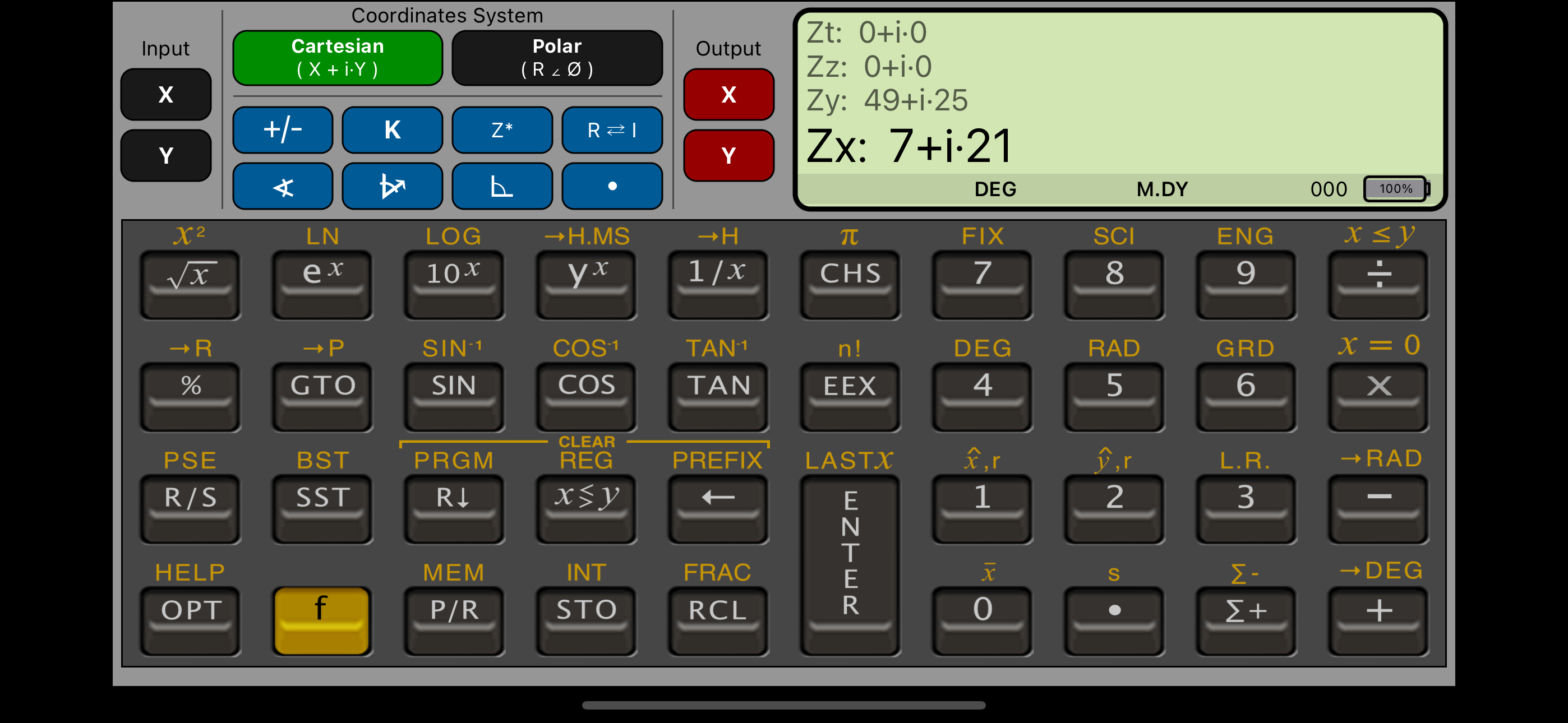
Task: Open options with the OPT key
Action: (191, 622)
